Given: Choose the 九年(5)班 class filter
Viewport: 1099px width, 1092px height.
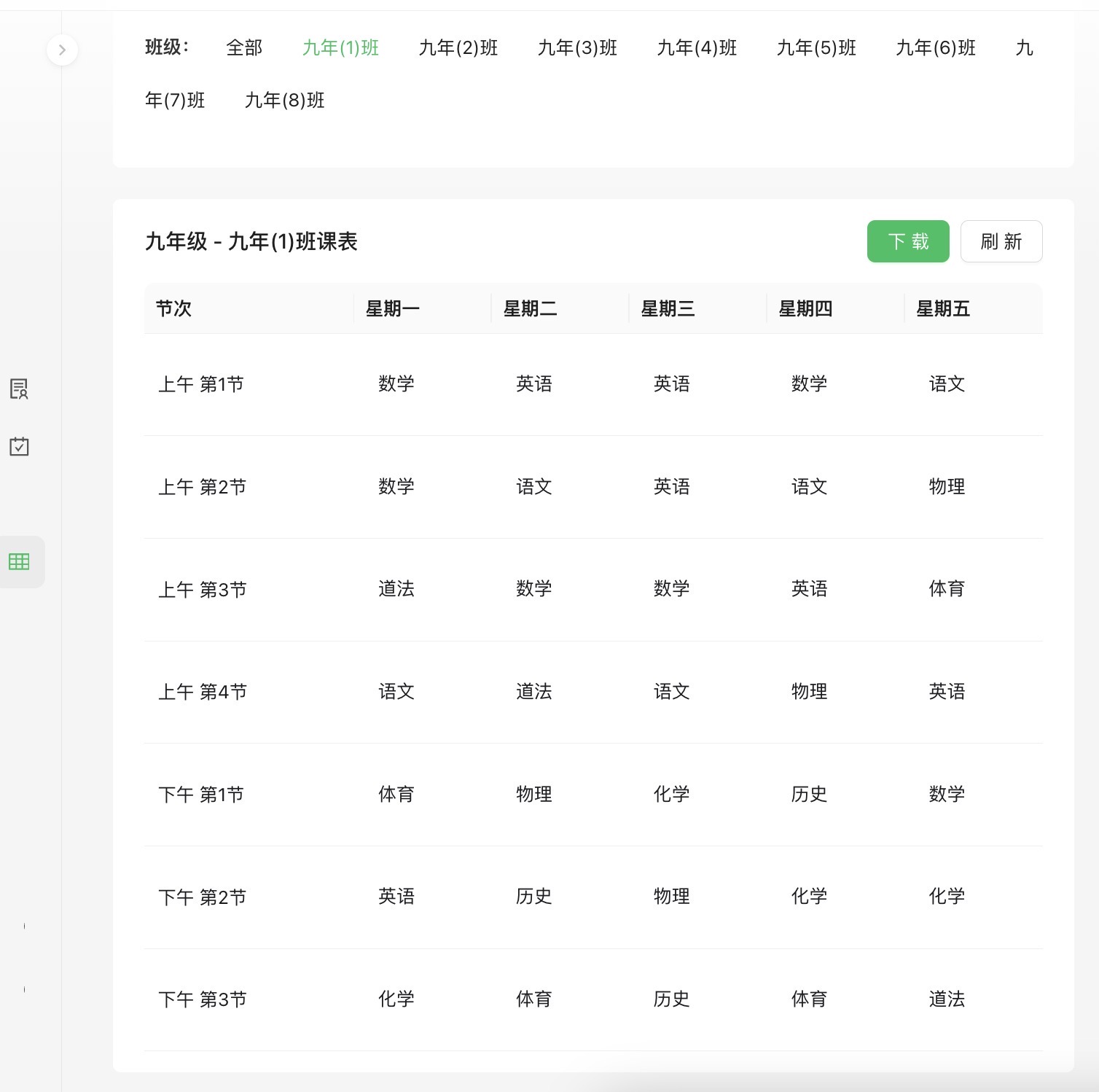Looking at the screenshot, I should click(816, 48).
